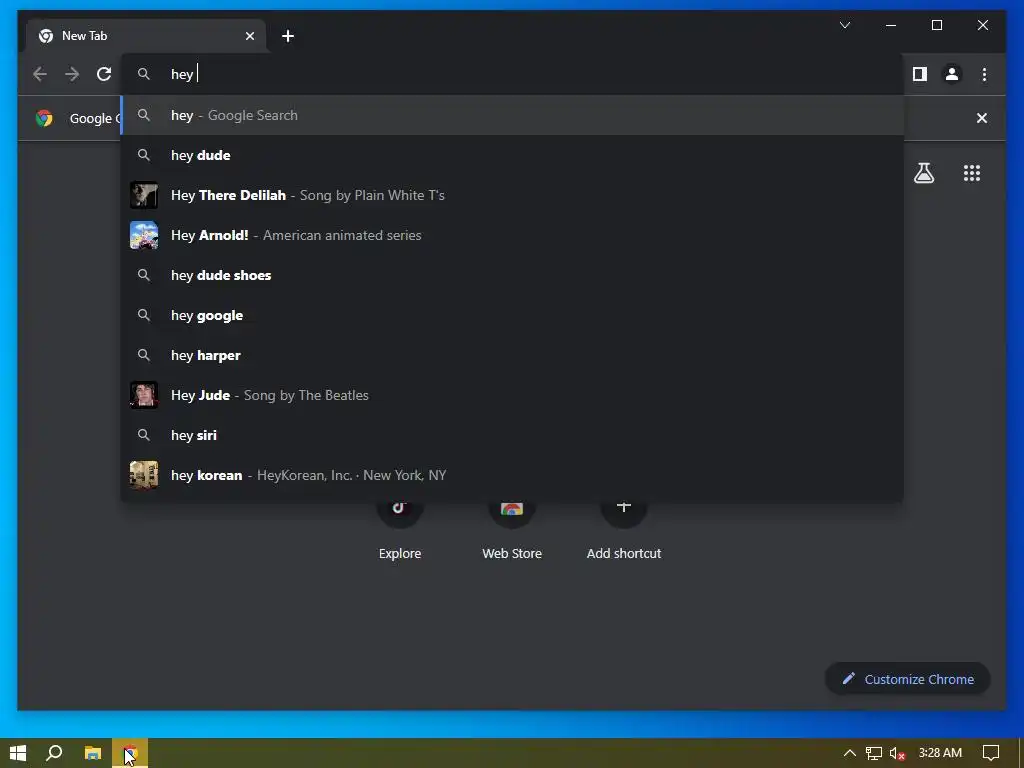Screen dimensions: 1024x768
Task: Select the 'Hey There Delilah' song suggestion
Action: pyautogui.click(x=513, y=195)
